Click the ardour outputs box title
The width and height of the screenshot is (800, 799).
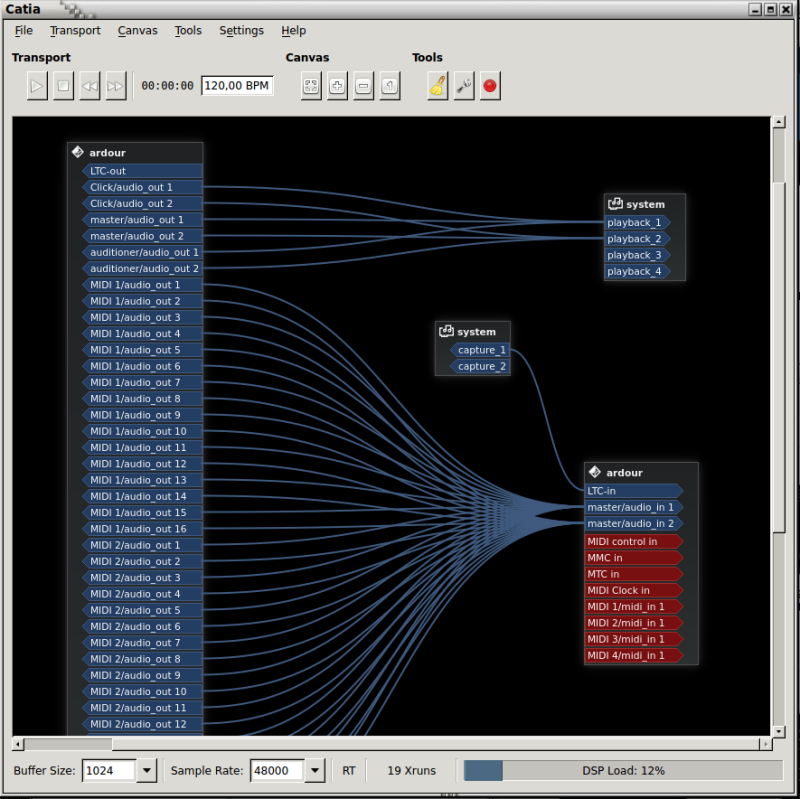click(107, 153)
